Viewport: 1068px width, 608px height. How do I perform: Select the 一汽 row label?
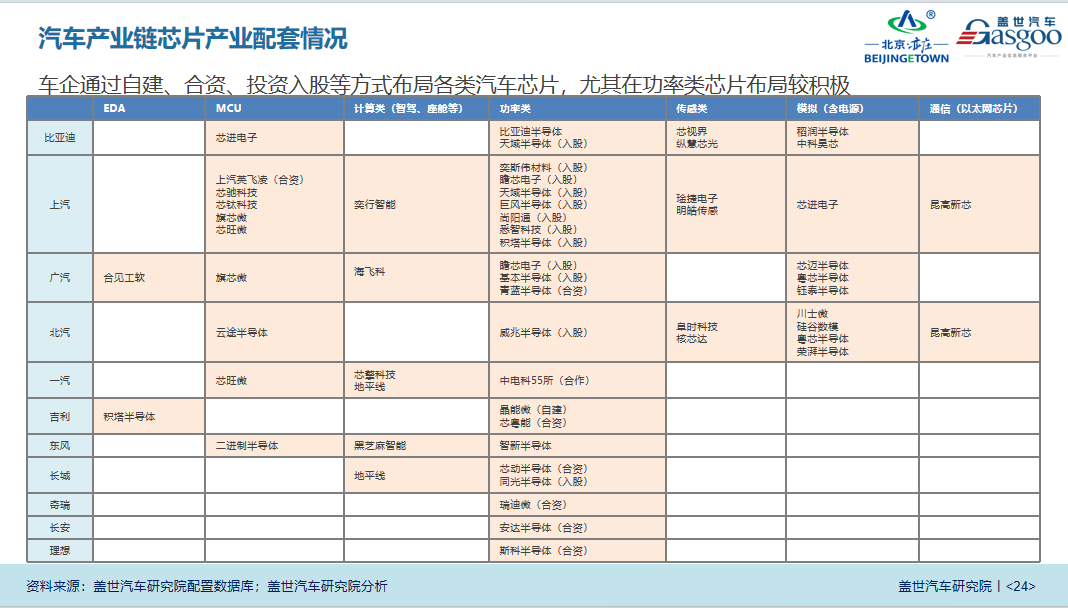point(60,380)
